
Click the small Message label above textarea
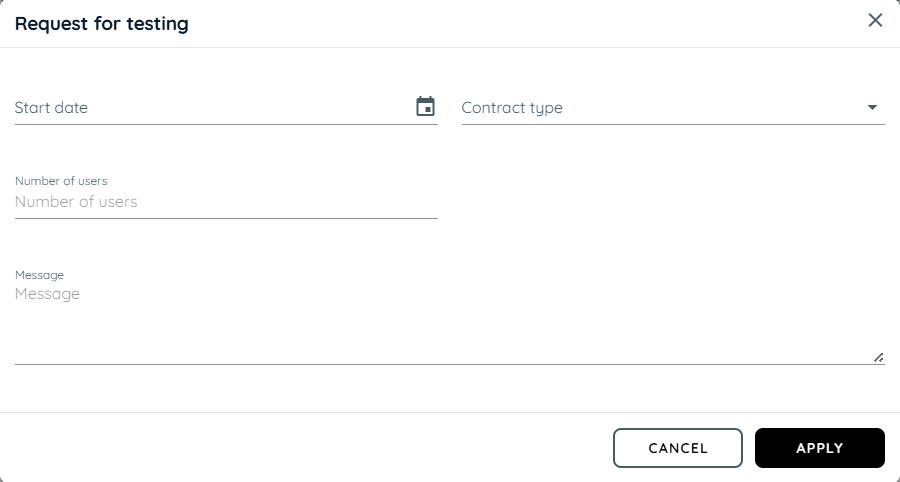[x=39, y=275]
